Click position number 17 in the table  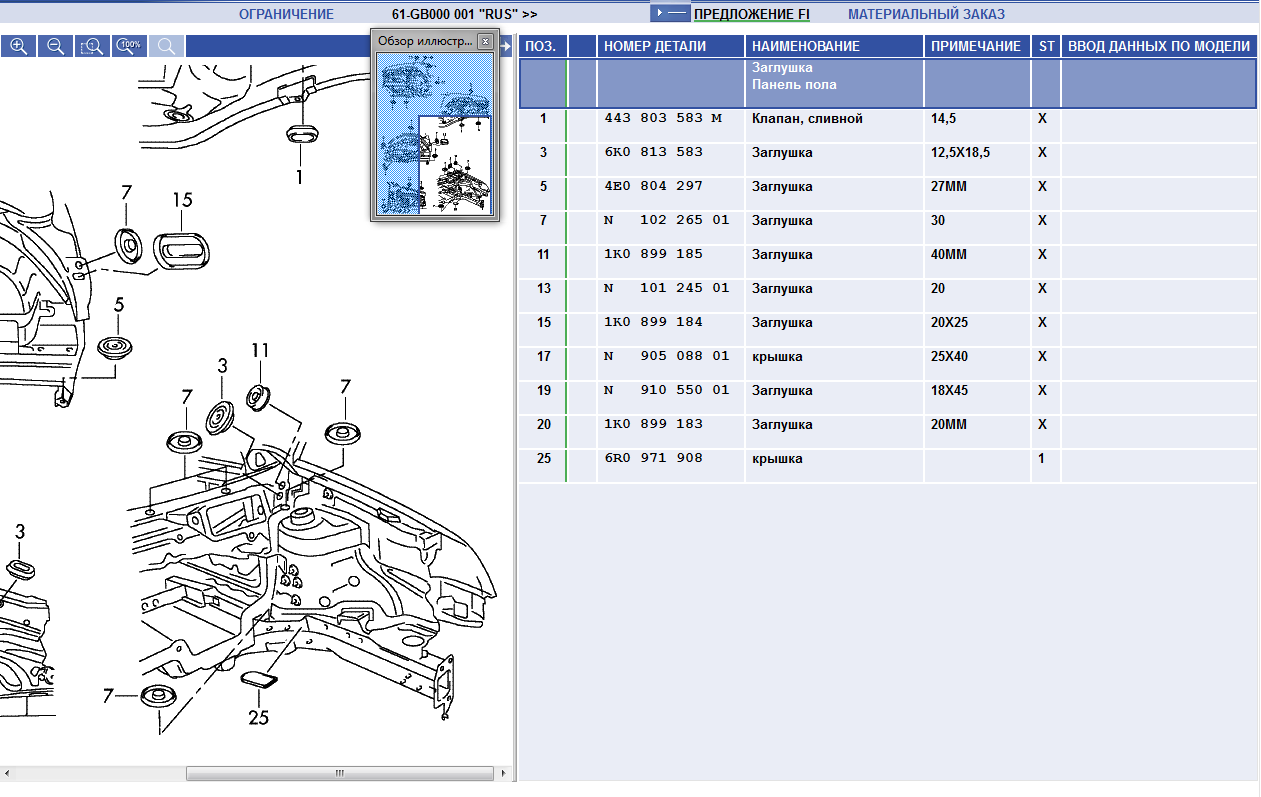coord(543,356)
